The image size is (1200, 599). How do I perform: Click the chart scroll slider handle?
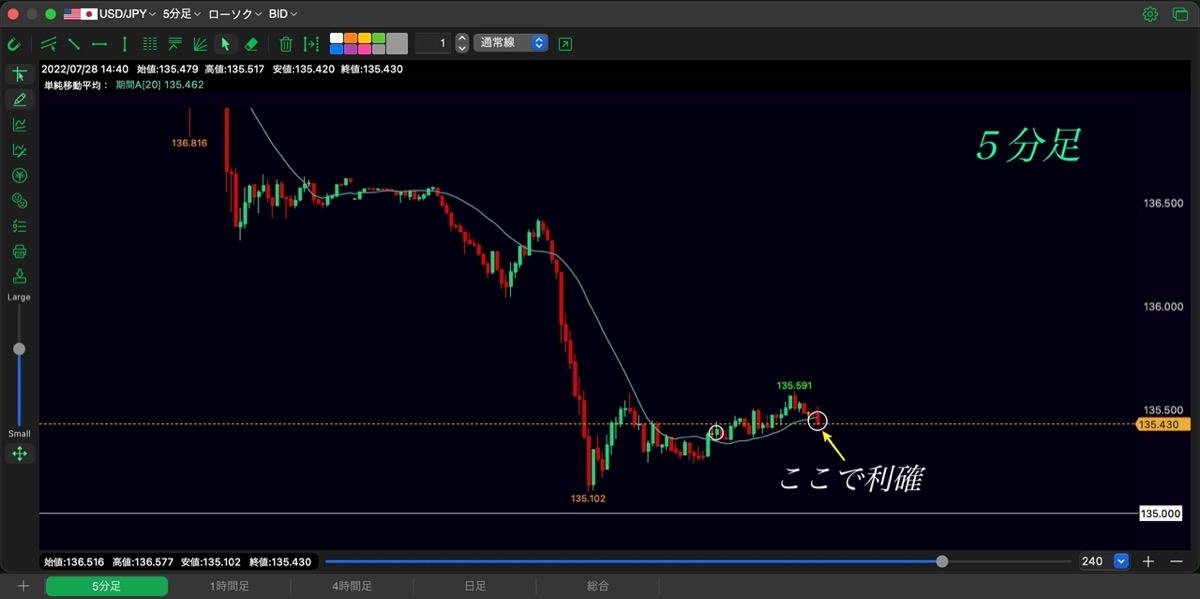[942, 562]
